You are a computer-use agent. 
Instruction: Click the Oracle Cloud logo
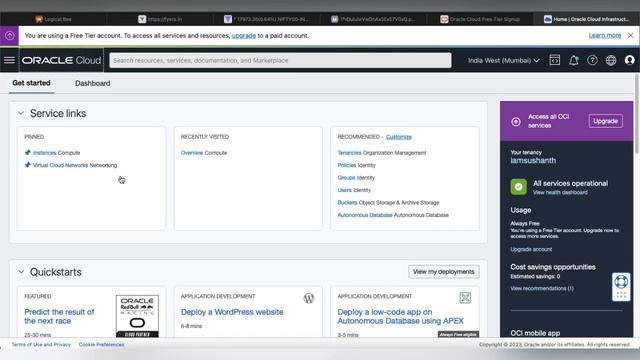pos(61,60)
